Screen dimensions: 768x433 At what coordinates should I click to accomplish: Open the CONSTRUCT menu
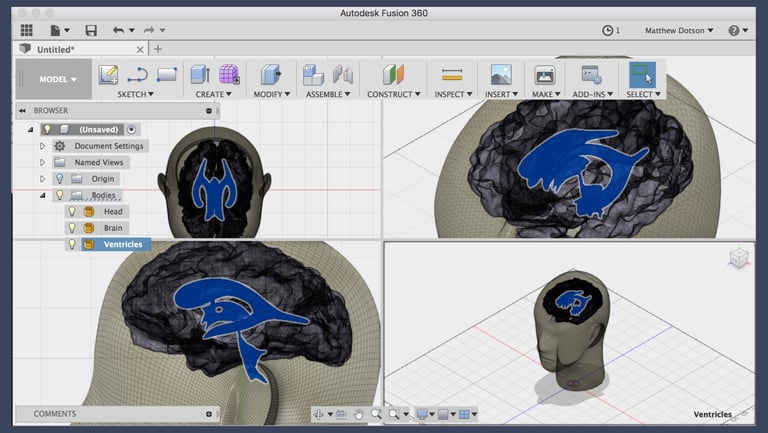pos(394,94)
